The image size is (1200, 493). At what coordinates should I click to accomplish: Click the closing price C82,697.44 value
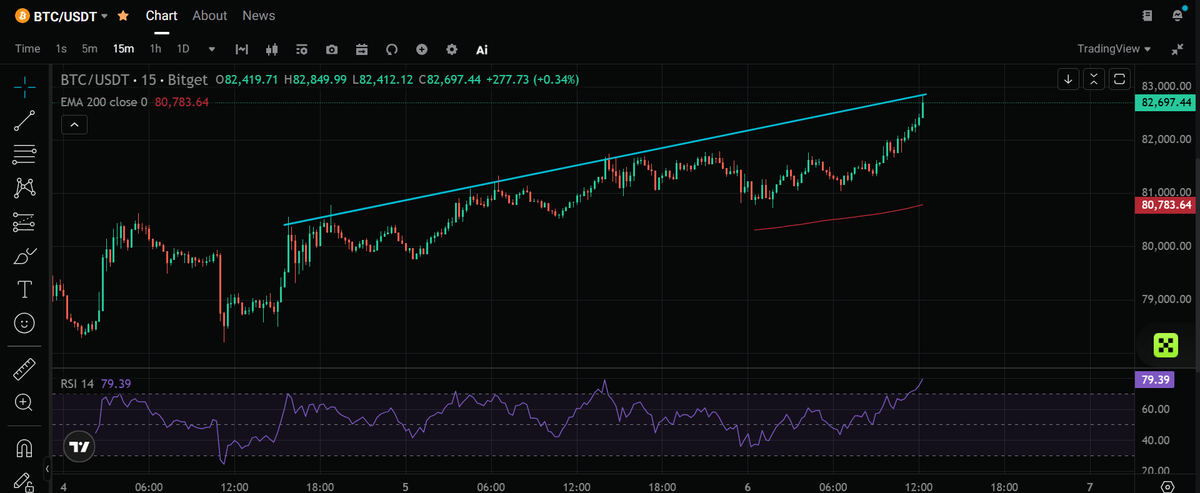tap(450, 79)
